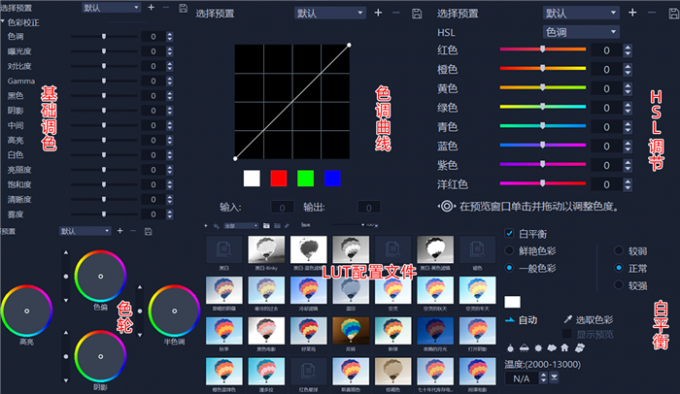The height and width of the screenshot is (394, 680).
Task: Select fluorescent lamp white balance preset
Action: (524, 348)
